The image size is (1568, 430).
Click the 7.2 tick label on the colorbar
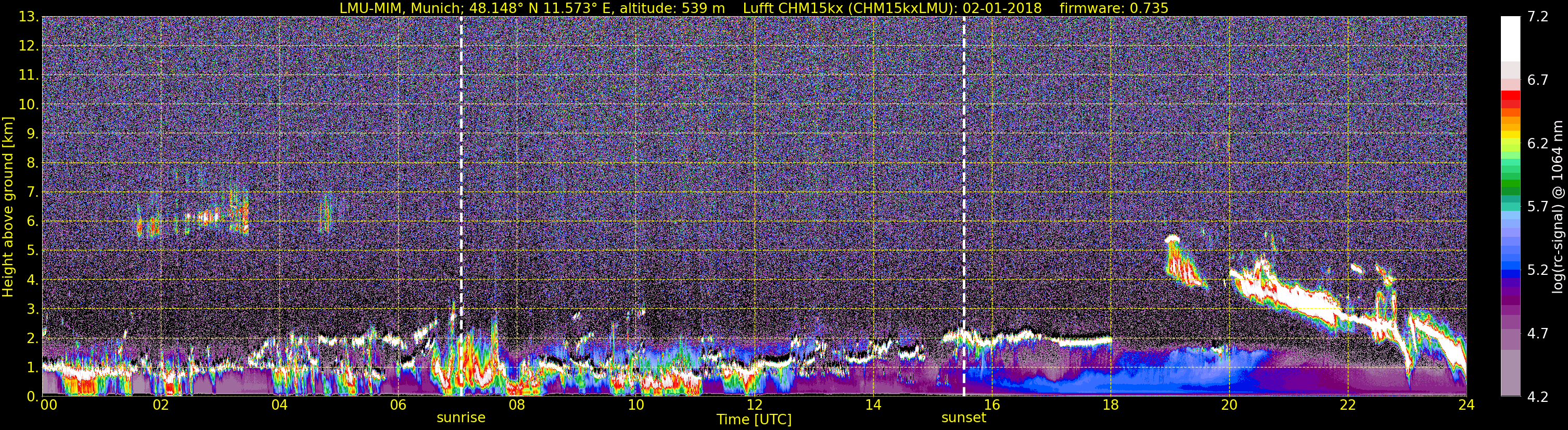click(x=1538, y=17)
